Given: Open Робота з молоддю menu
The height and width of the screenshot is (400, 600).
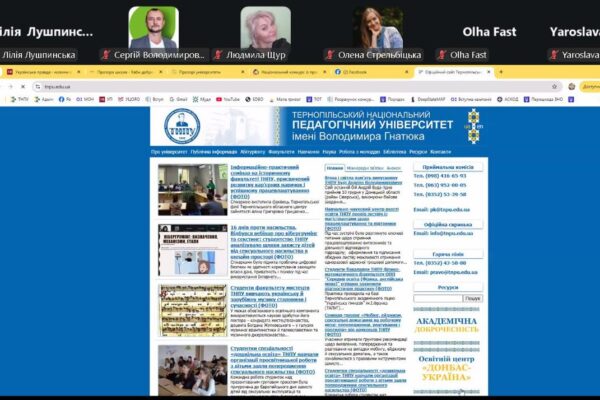Looking at the screenshot, I should (x=359, y=152).
